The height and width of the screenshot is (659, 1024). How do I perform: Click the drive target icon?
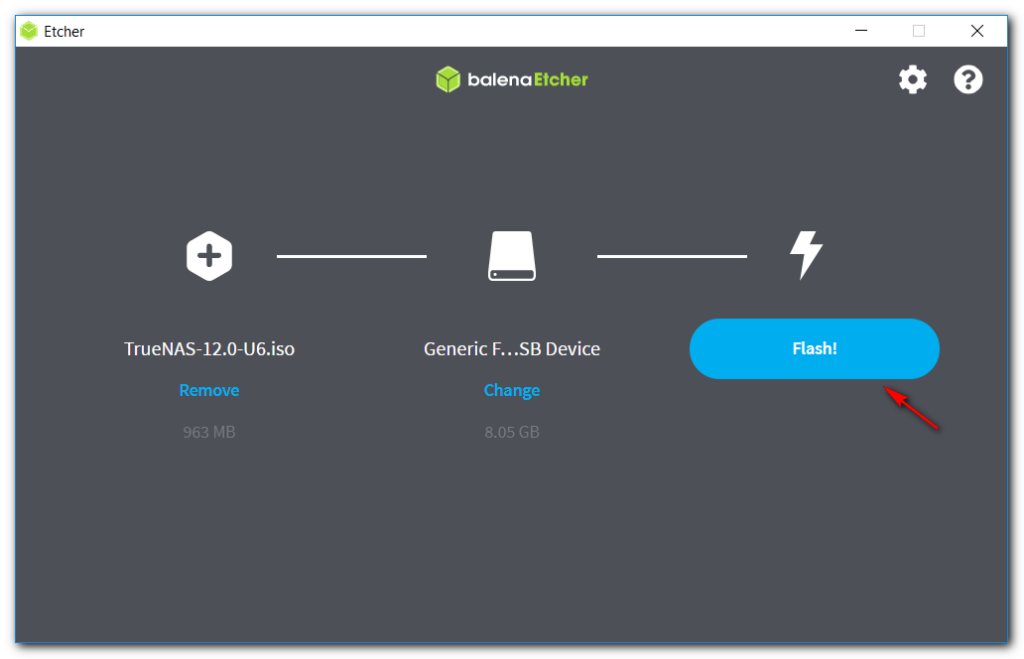click(x=512, y=256)
